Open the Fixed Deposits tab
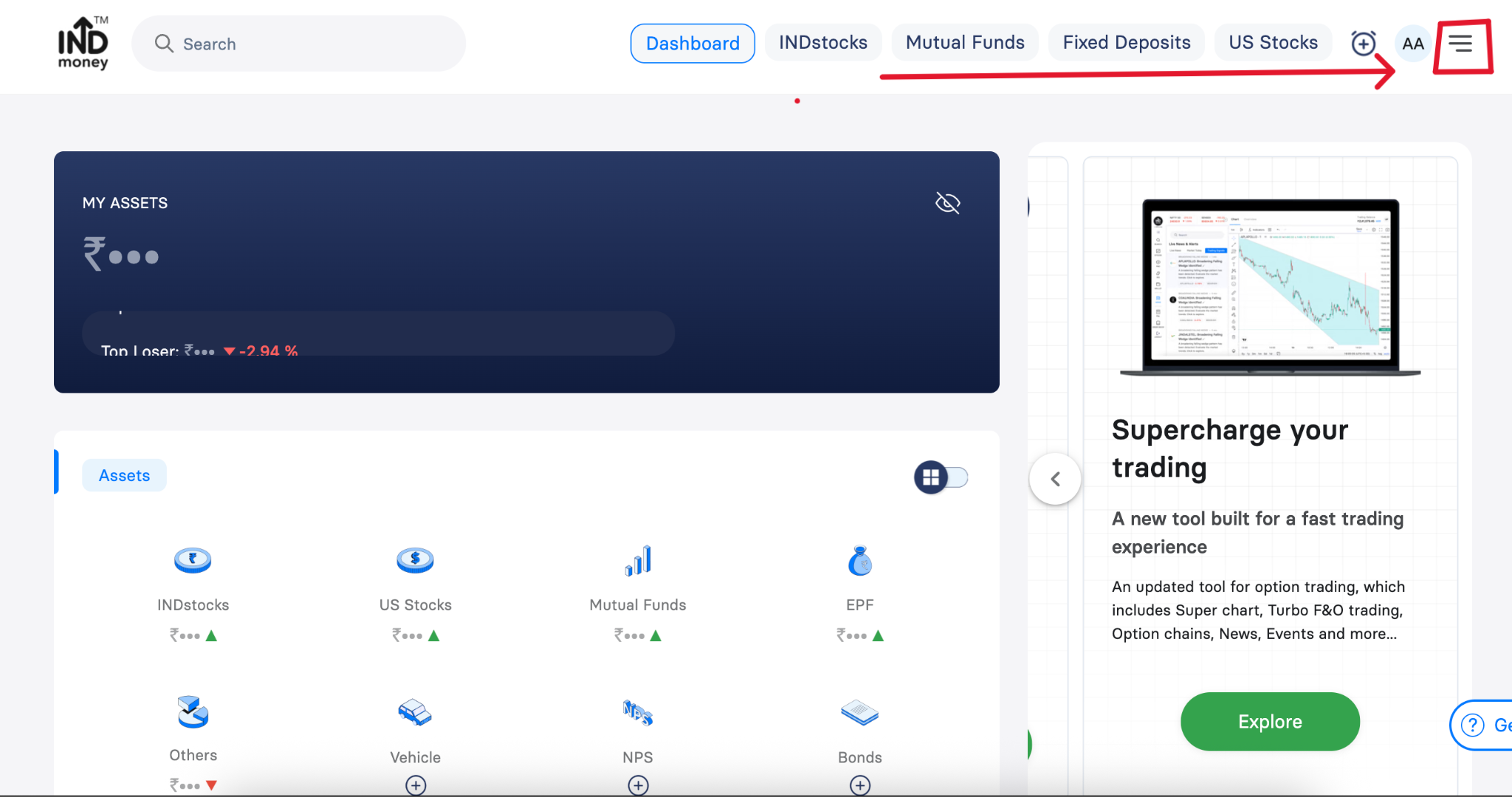 click(1127, 43)
